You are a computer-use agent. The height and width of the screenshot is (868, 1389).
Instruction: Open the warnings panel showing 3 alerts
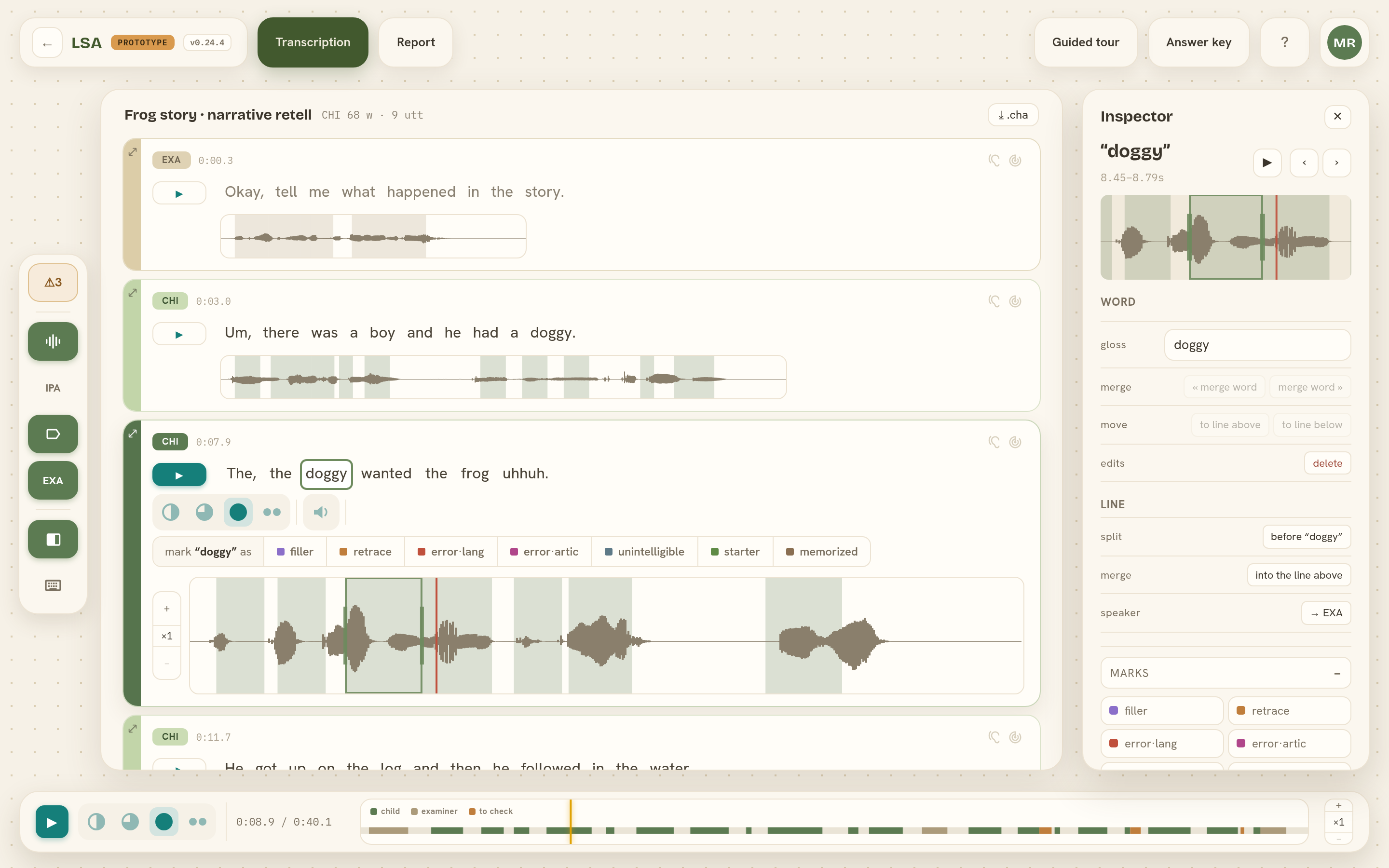tap(53, 283)
